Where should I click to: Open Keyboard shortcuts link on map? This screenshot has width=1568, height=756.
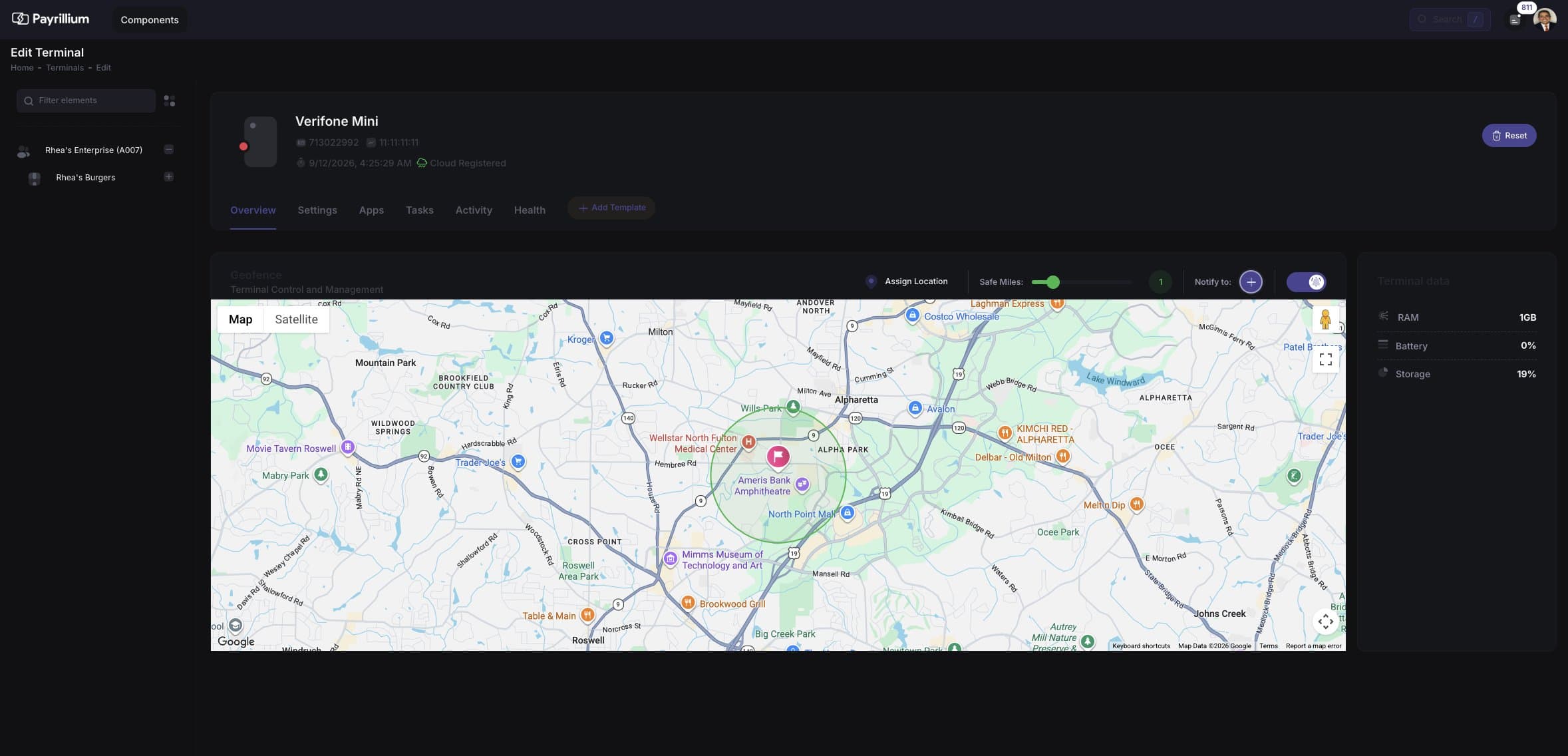coord(1141,646)
